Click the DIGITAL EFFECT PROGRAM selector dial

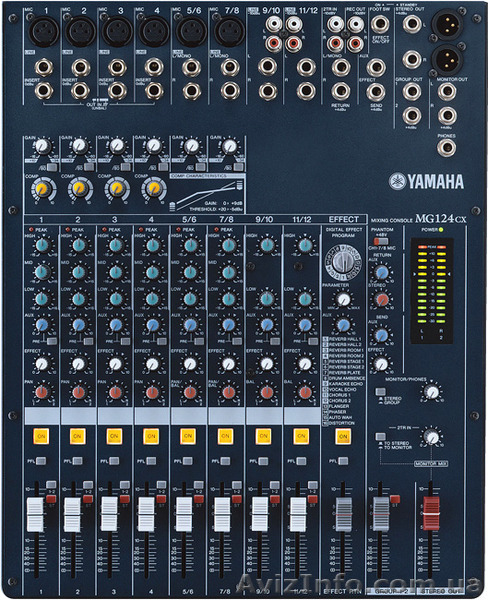click(x=343, y=262)
